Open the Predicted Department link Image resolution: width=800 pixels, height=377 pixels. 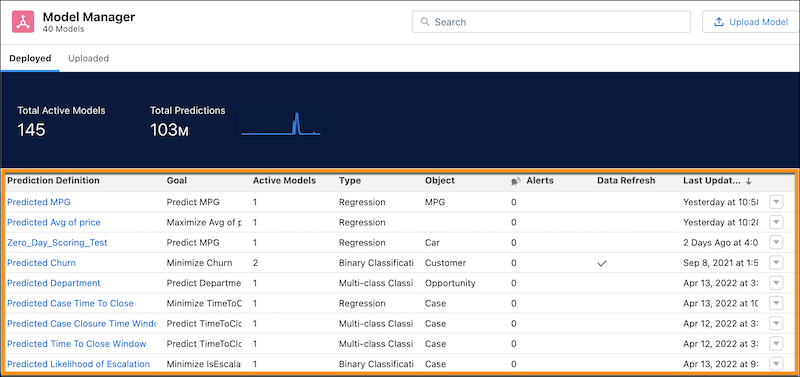54,283
